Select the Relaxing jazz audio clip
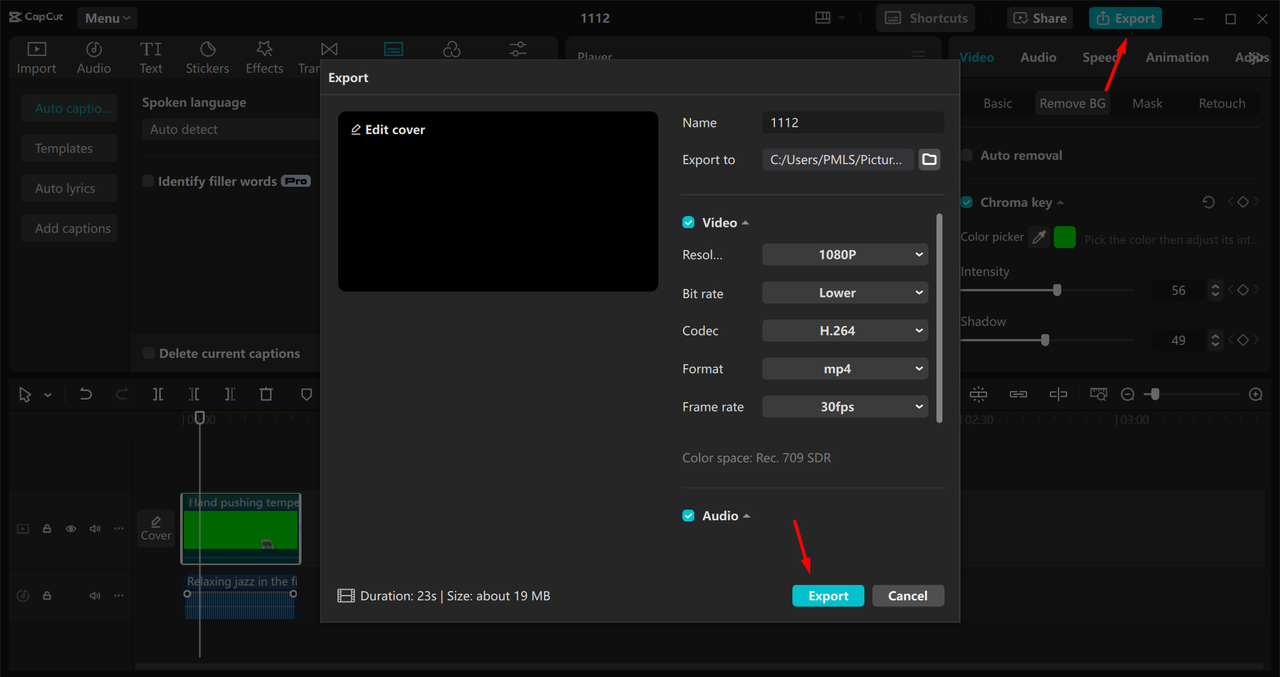This screenshot has height=677, width=1280. 240,596
